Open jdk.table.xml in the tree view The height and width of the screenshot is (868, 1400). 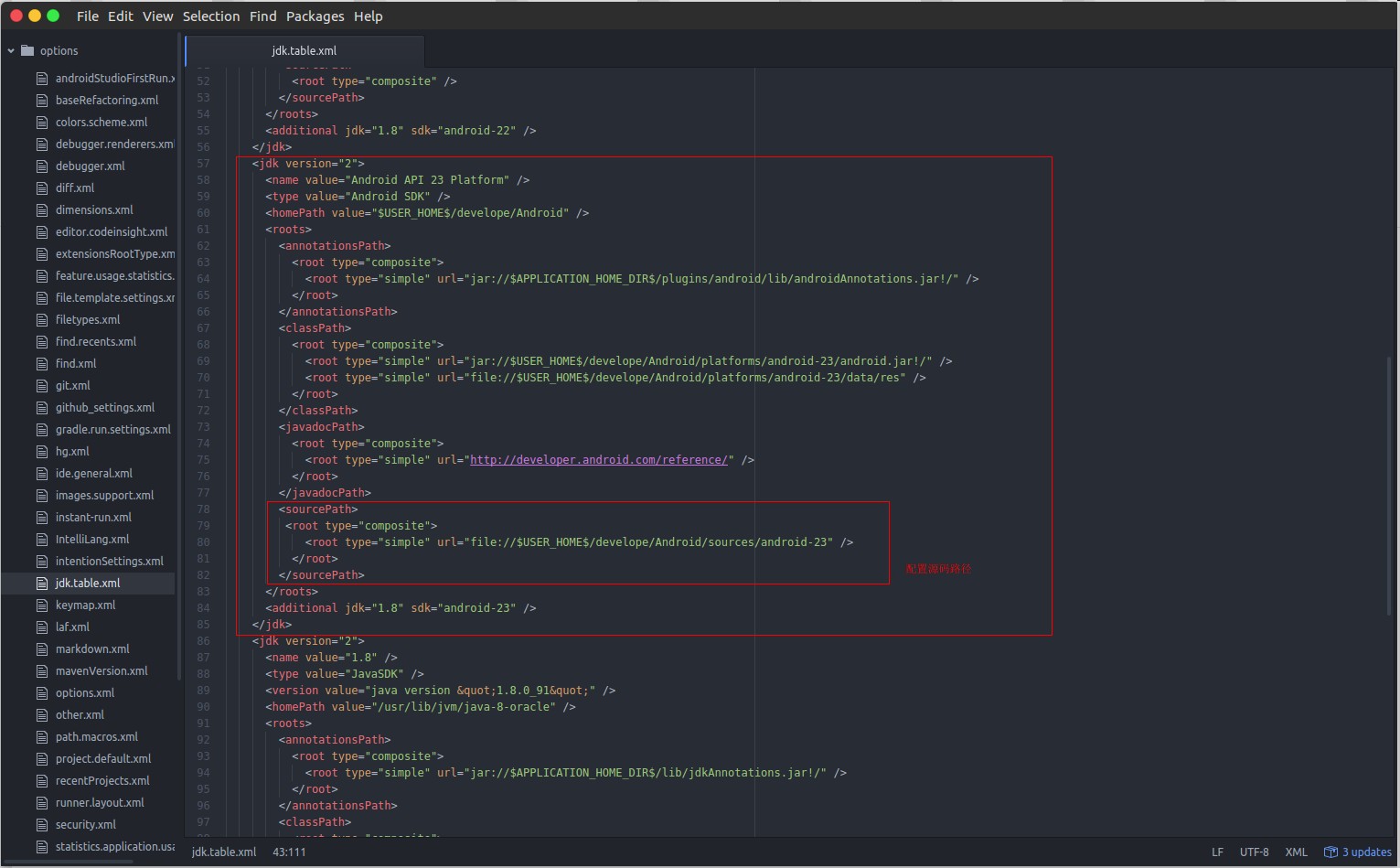tap(88, 584)
